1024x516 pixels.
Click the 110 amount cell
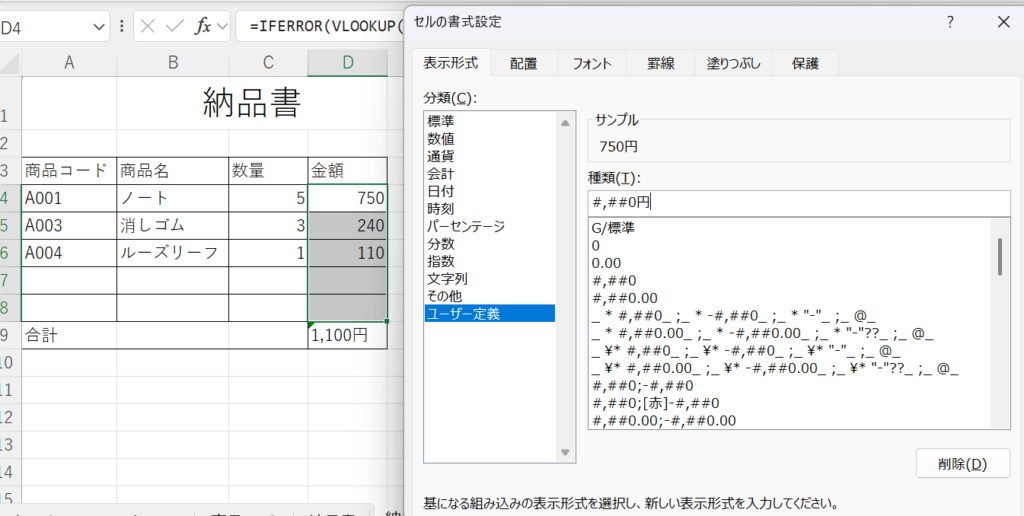tap(347, 253)
